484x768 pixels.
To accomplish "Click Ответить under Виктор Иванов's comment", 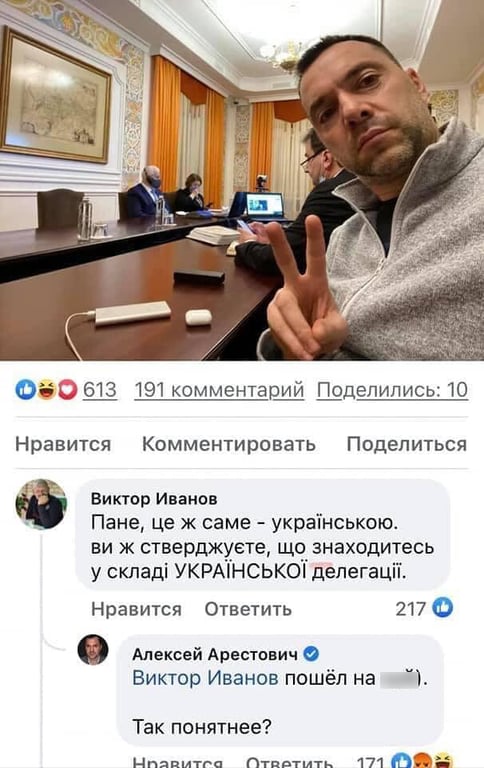I will click(x=248, y=609).
